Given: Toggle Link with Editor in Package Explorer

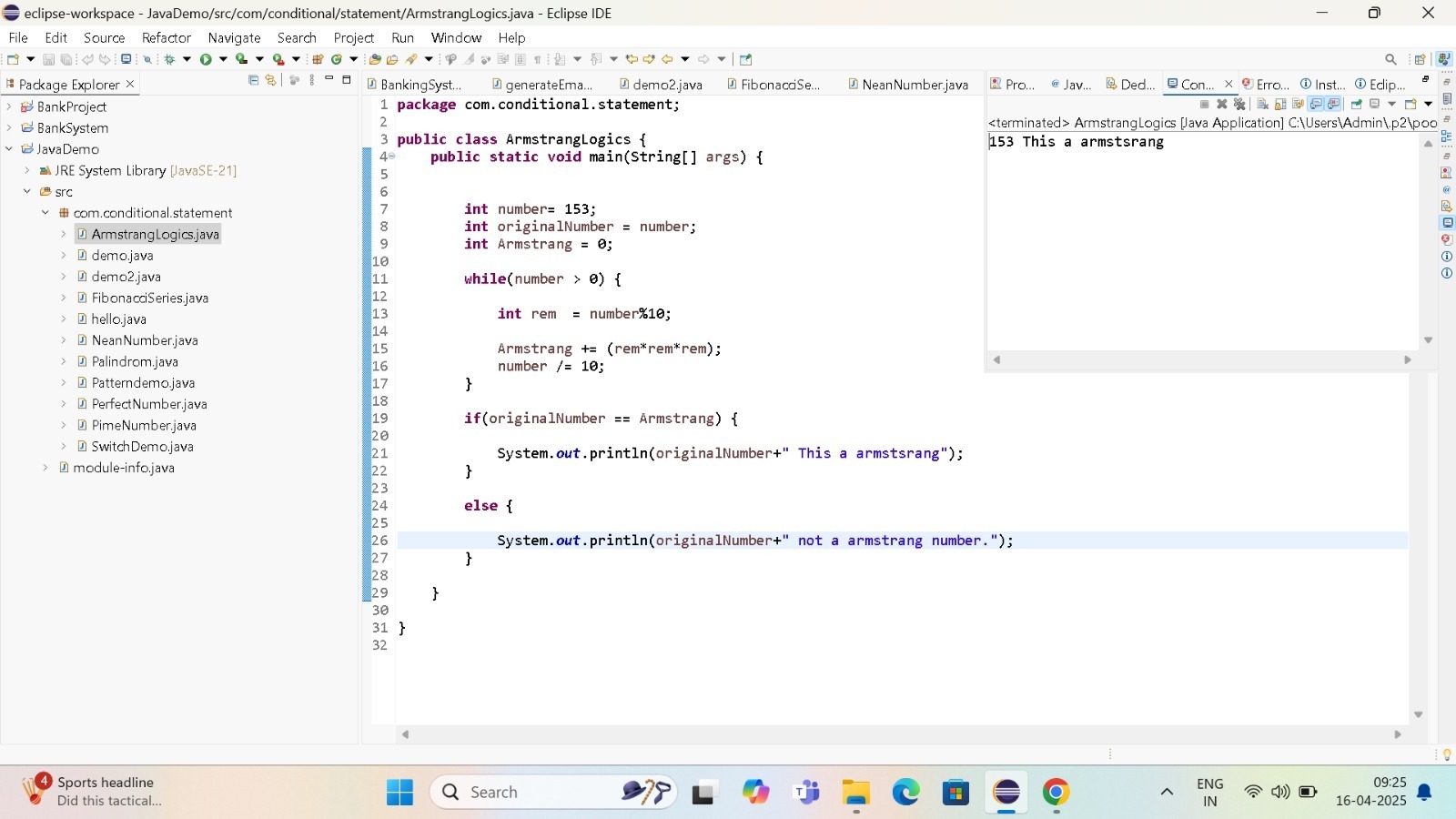Looking at the screenshot, I should pyautogui.click(x=270, y=80).
